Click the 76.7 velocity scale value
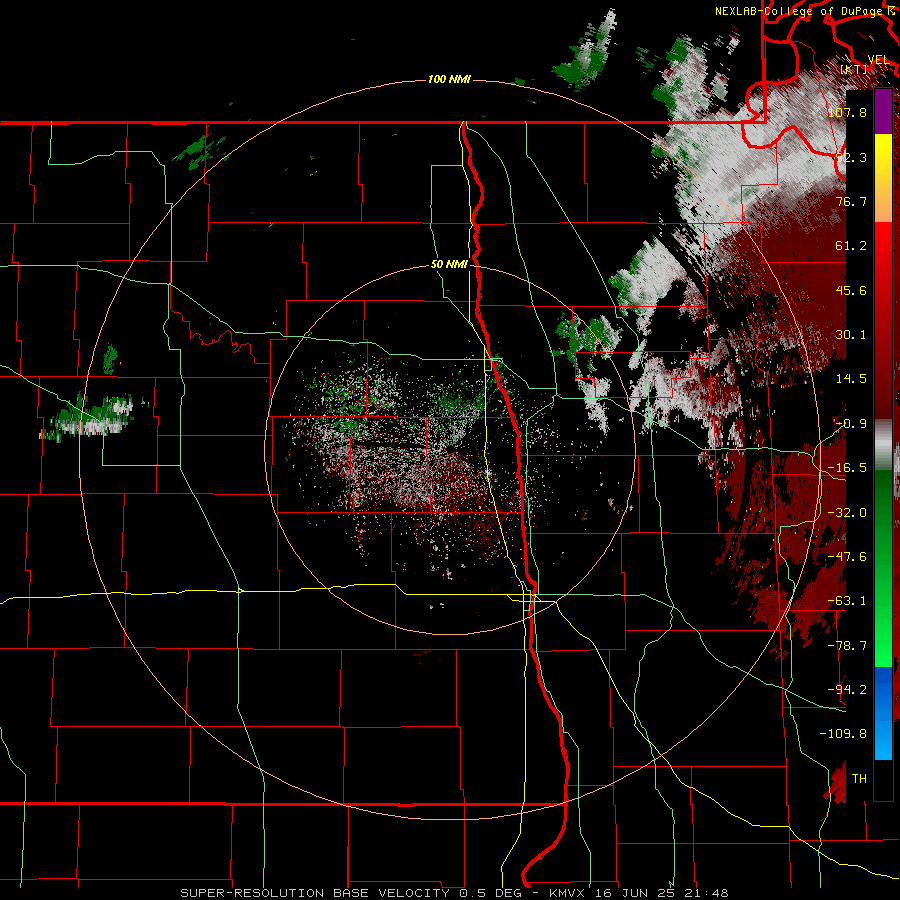This screenshot has height=900, width=900. point(852,201)
